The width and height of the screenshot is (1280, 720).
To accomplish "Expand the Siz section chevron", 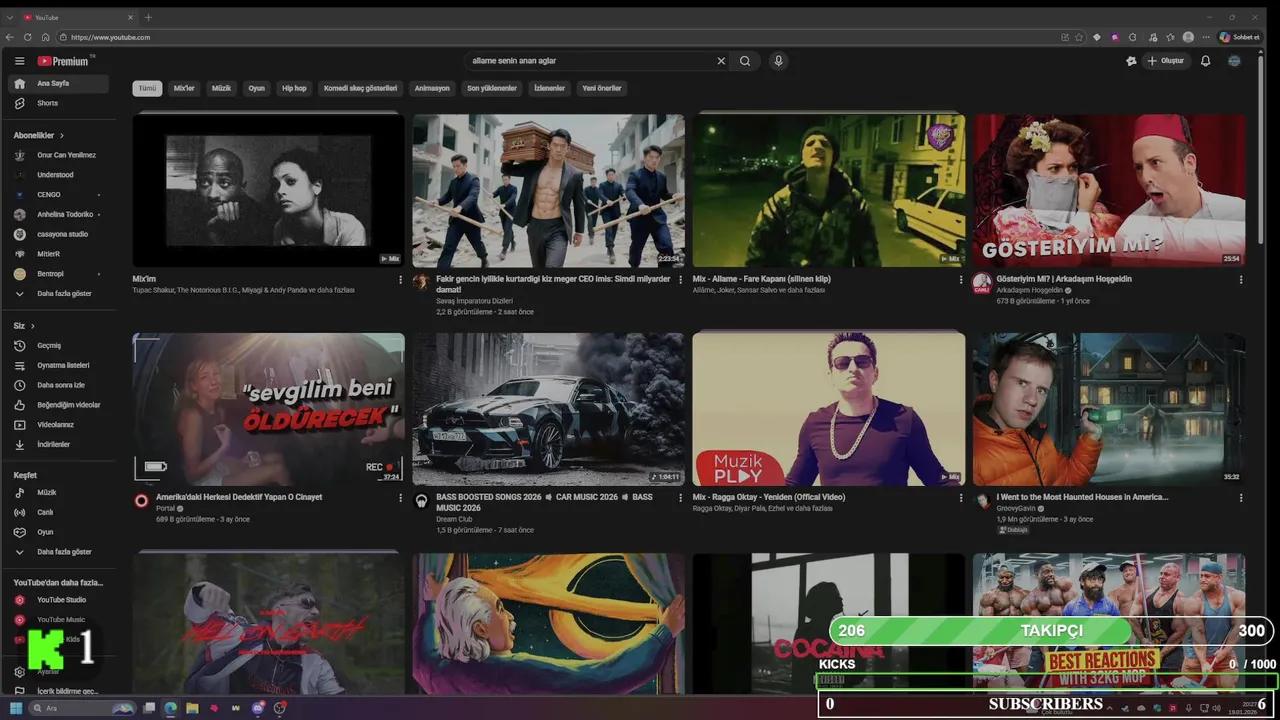I will 33,326.
